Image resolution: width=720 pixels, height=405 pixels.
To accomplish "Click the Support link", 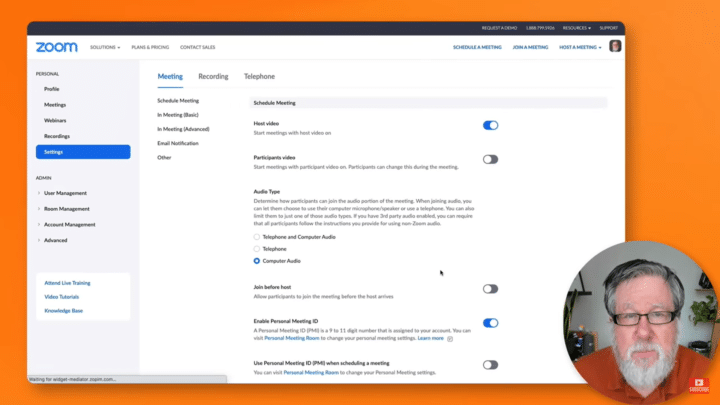I will [x=608, y=28].
